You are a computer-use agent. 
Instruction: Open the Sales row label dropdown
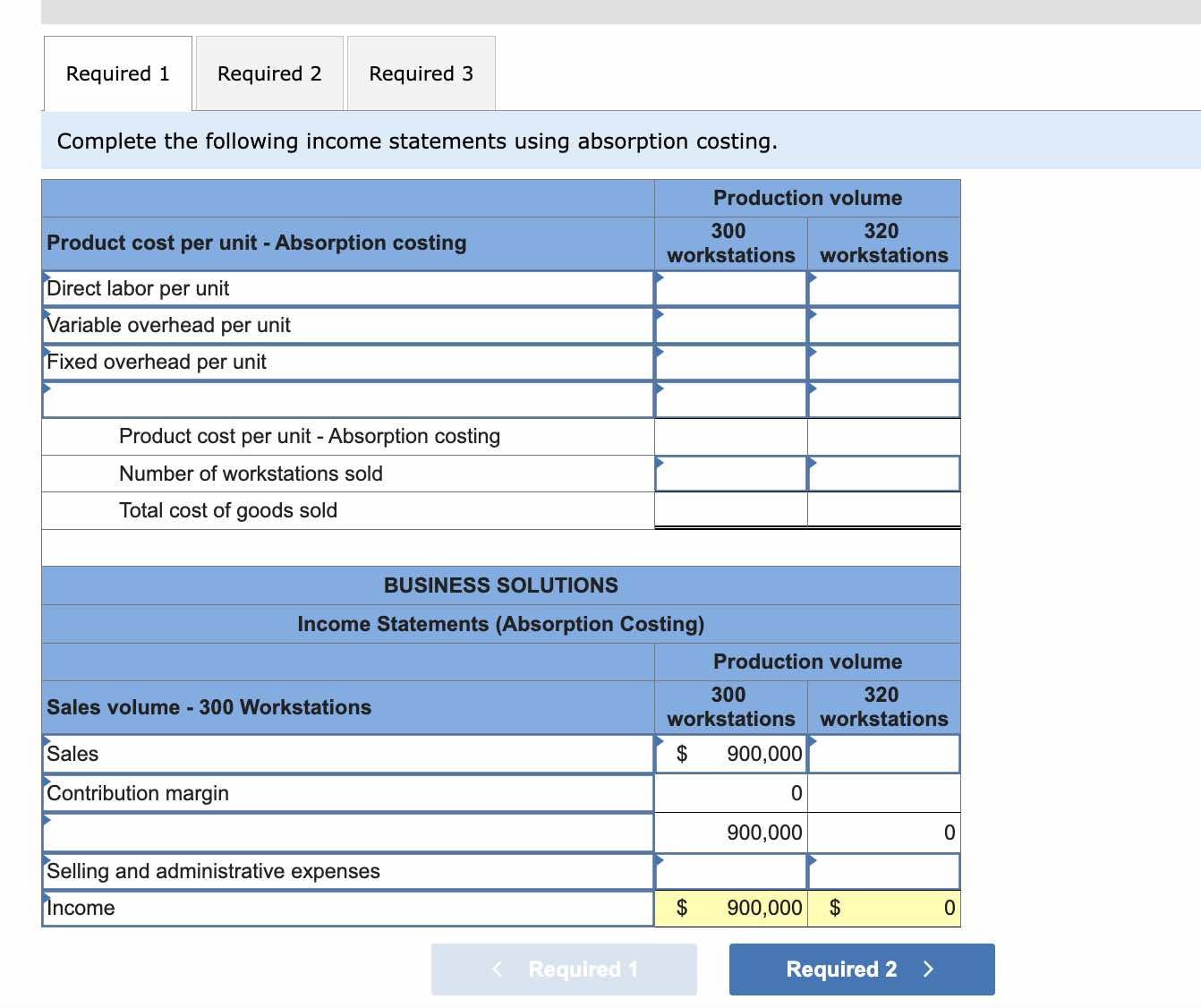(x=348, y=754)
